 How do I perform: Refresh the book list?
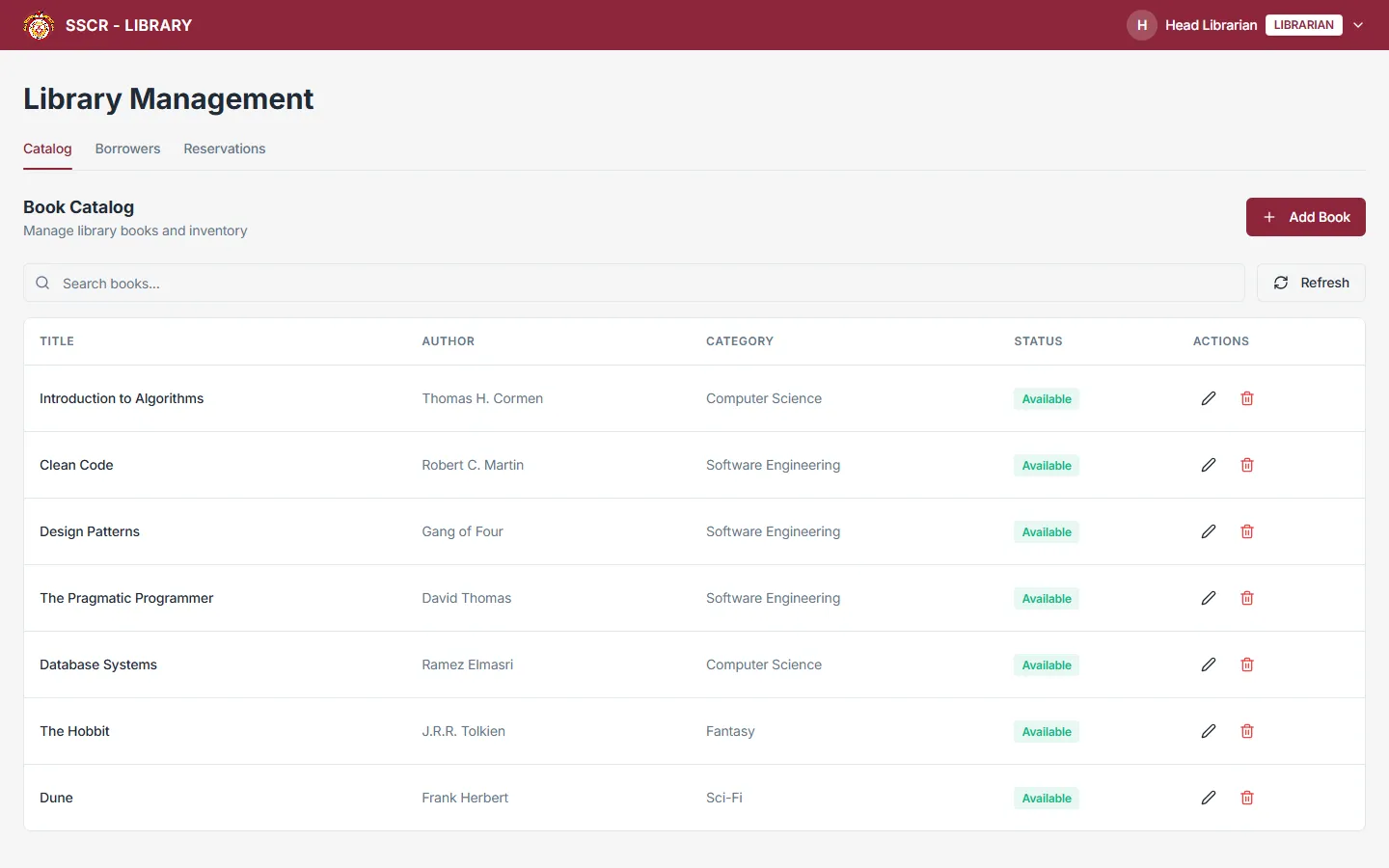[x=1311, y=283]
